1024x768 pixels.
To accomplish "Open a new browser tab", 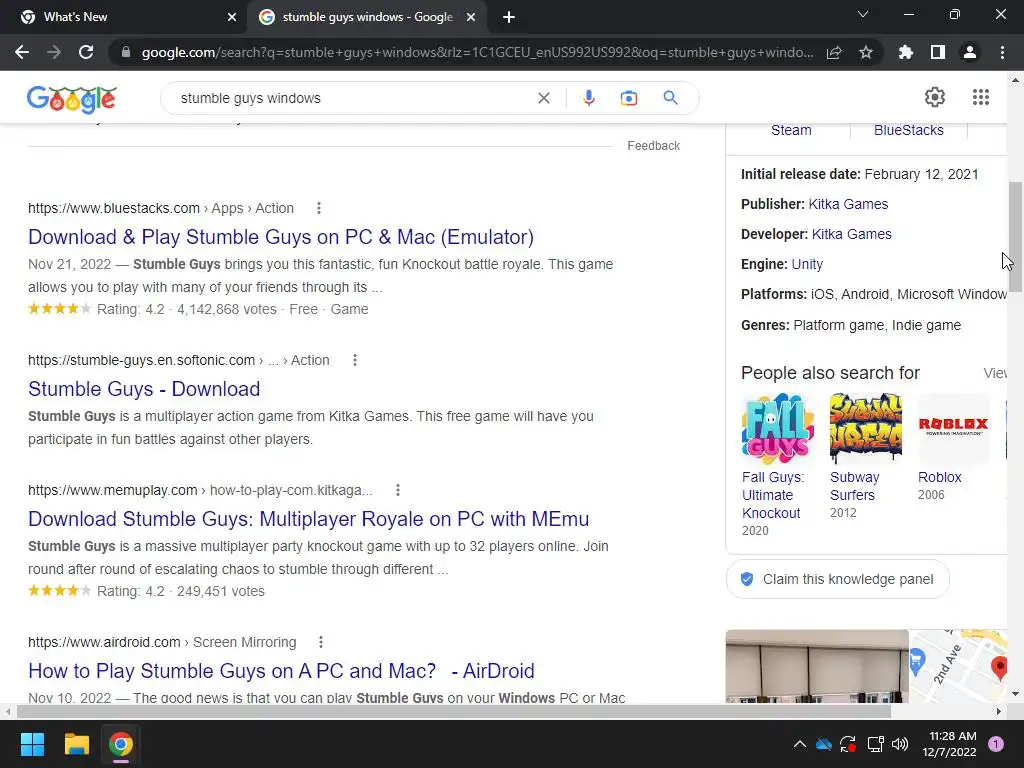I will coord(509,17).
